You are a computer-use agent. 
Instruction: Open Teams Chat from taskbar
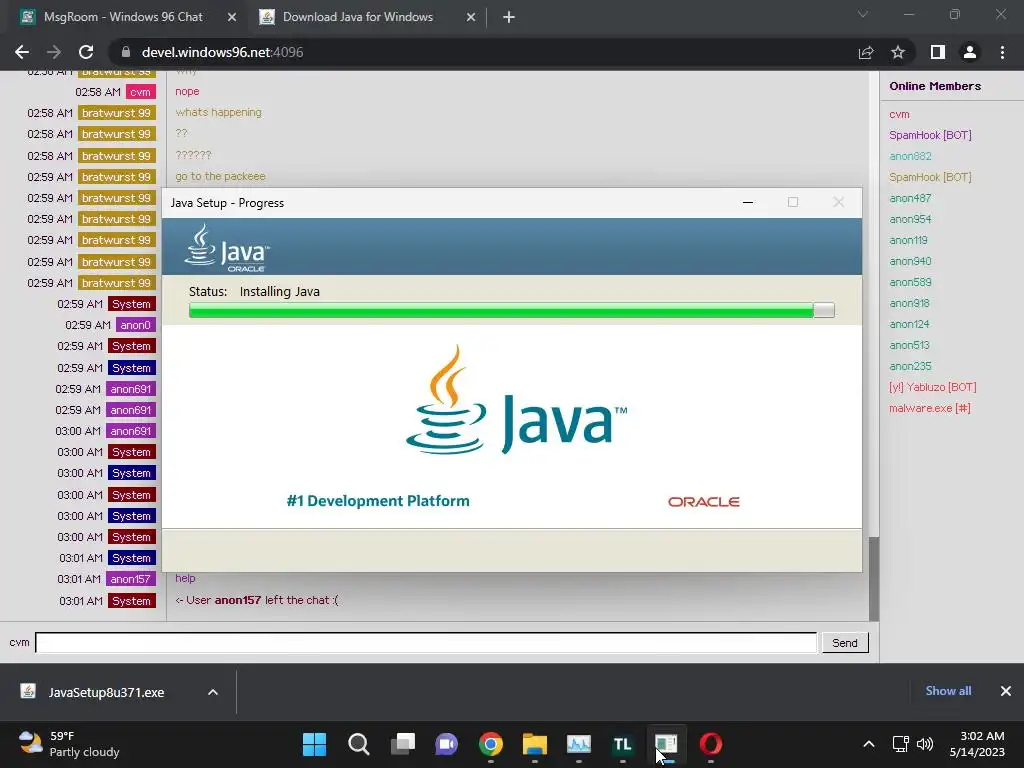point(447,744)
